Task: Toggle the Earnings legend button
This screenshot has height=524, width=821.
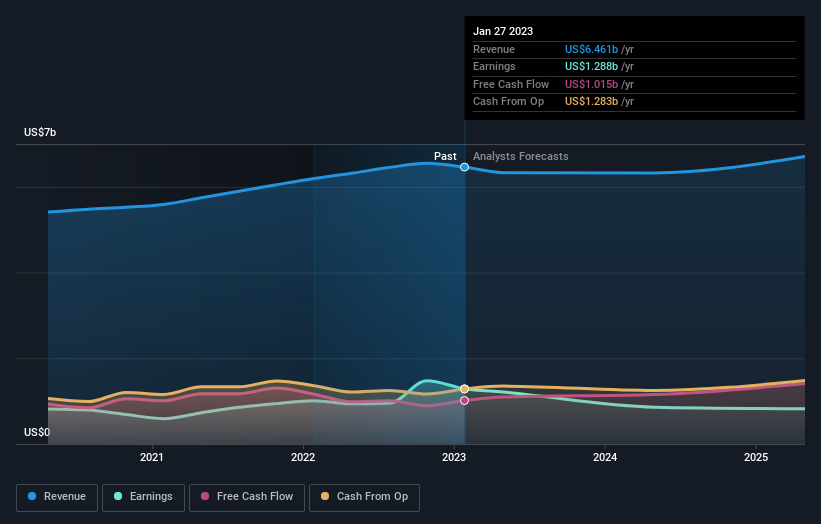Action: (143, 497)
